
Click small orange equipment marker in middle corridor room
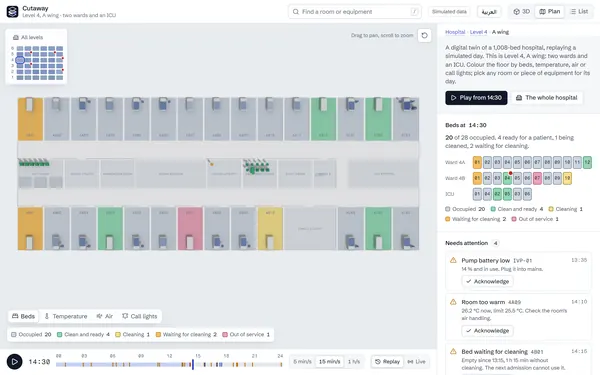[x=211, y=164]
